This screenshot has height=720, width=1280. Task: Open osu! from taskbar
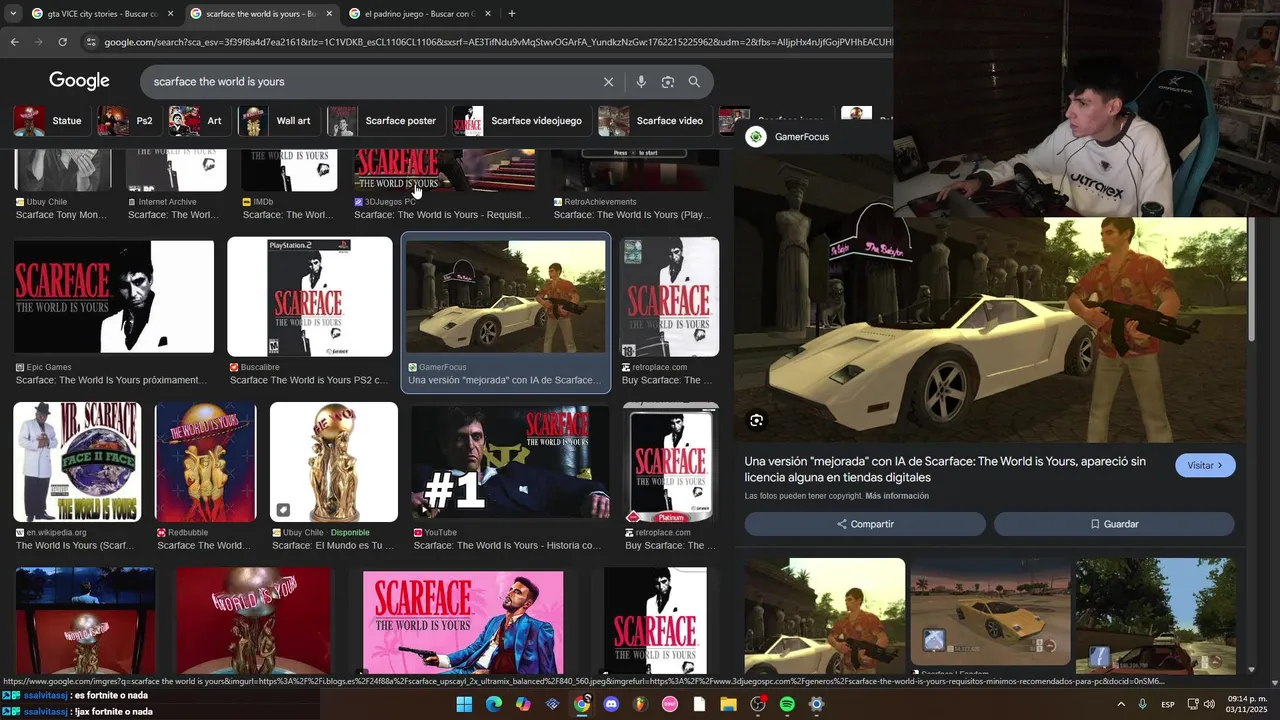tap(670, 704)
